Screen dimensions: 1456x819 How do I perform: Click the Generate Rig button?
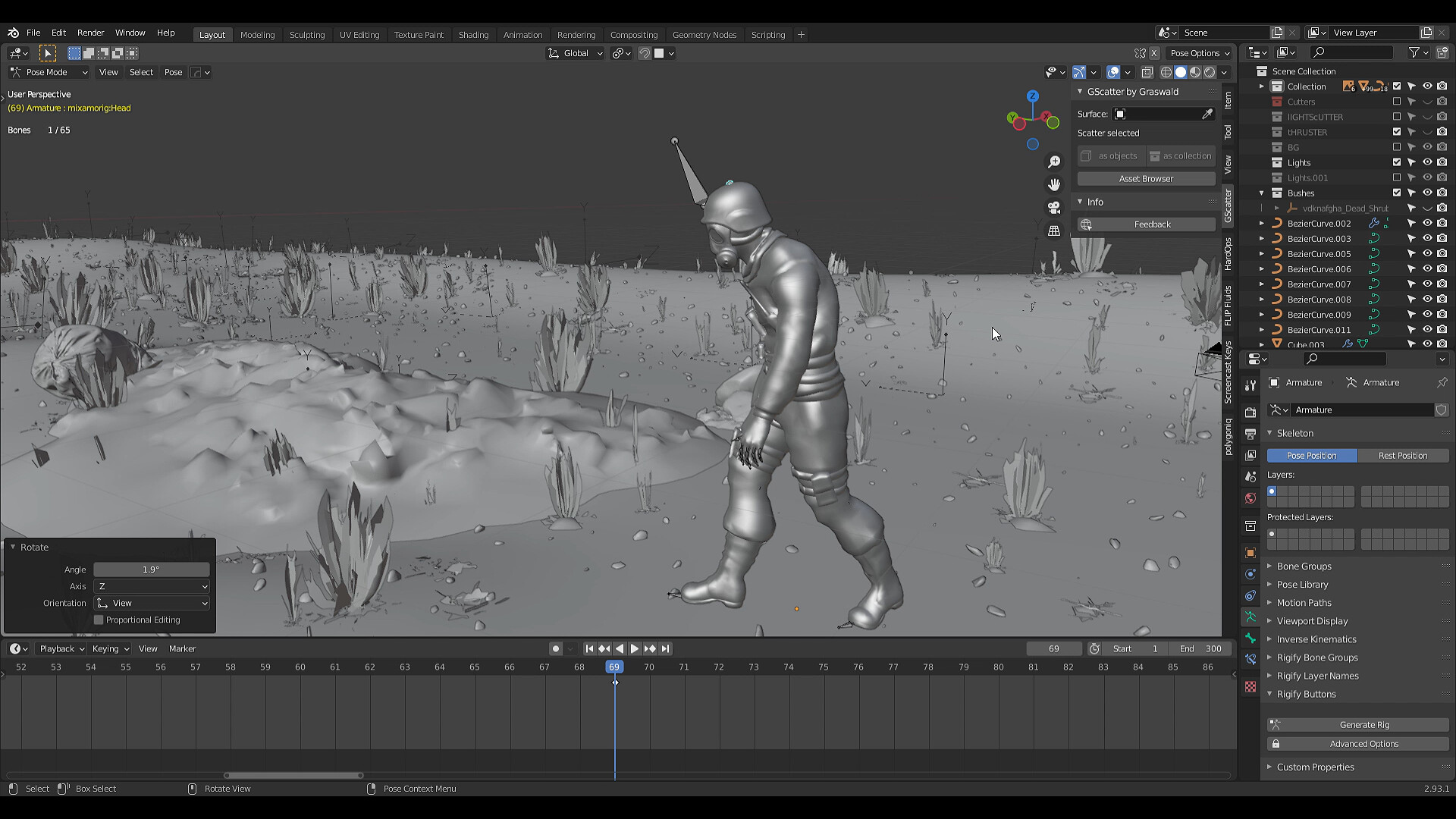coord(1363,725)
